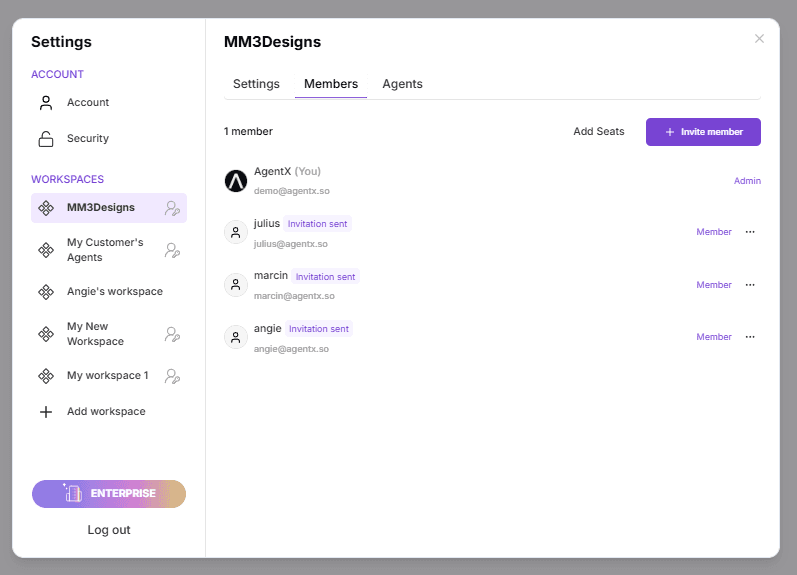This screenshot has width=797, height=575.
Task: Click Invitation sent badge next to marcin
Action: (325, 277)
